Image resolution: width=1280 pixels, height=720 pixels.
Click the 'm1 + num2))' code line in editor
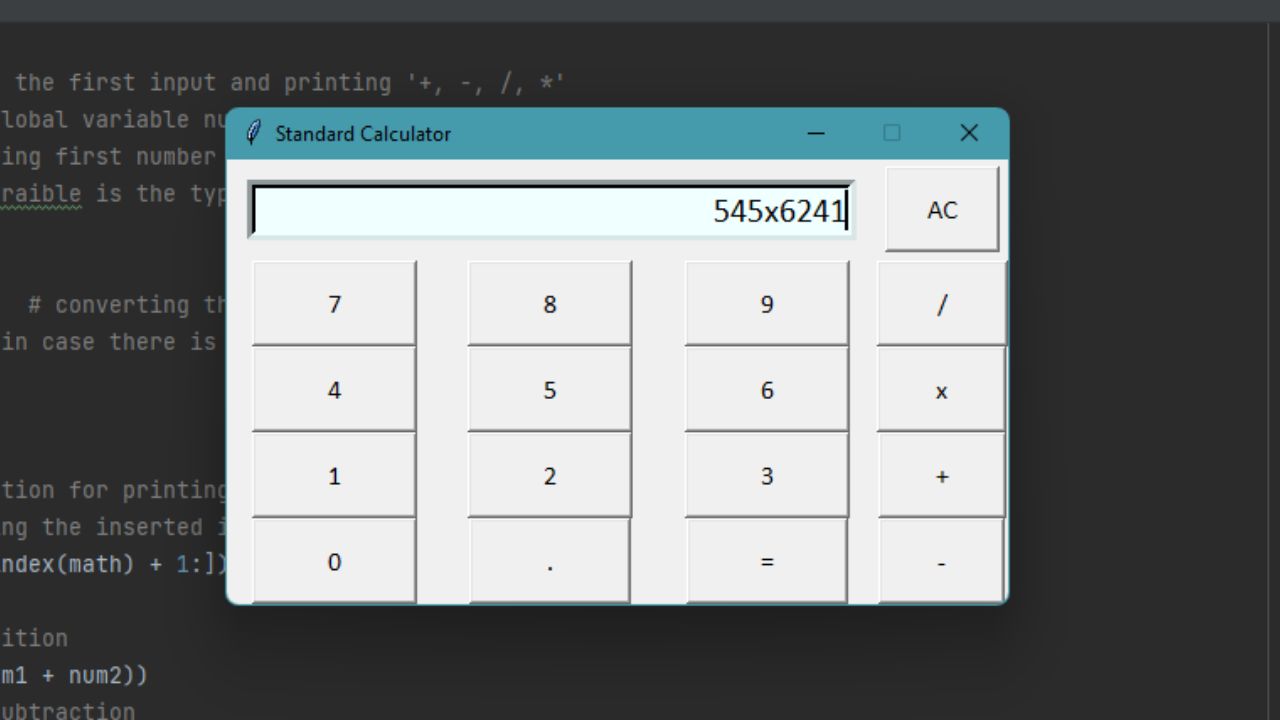pos(74,675)
